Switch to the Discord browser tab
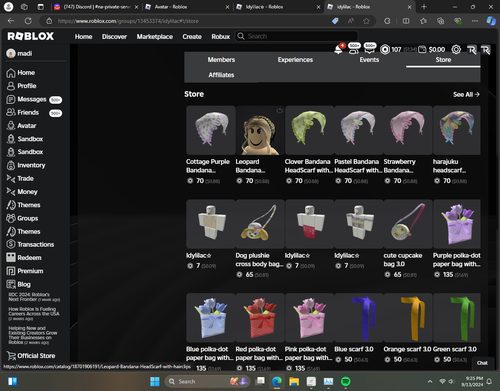Image resolution: width=500 pixels, height=391 pixels. pyautogui.click(x=97, y=7)
